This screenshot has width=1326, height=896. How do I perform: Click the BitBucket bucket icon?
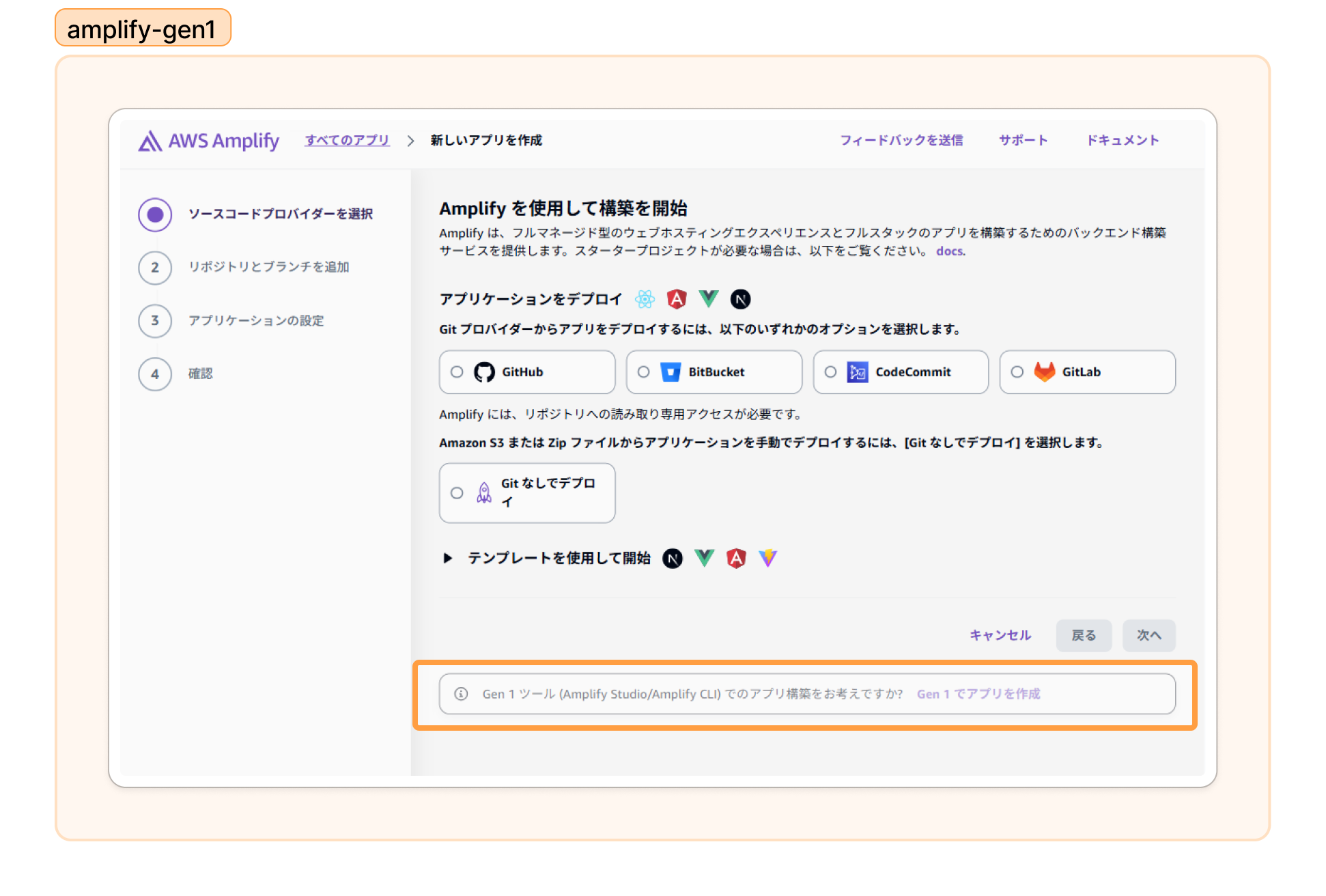[671, 372]
